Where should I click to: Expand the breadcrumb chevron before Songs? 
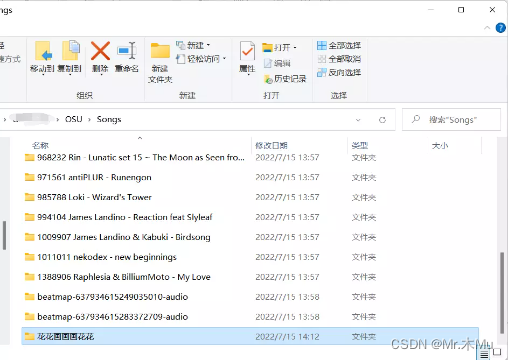[x=89, y=120]
